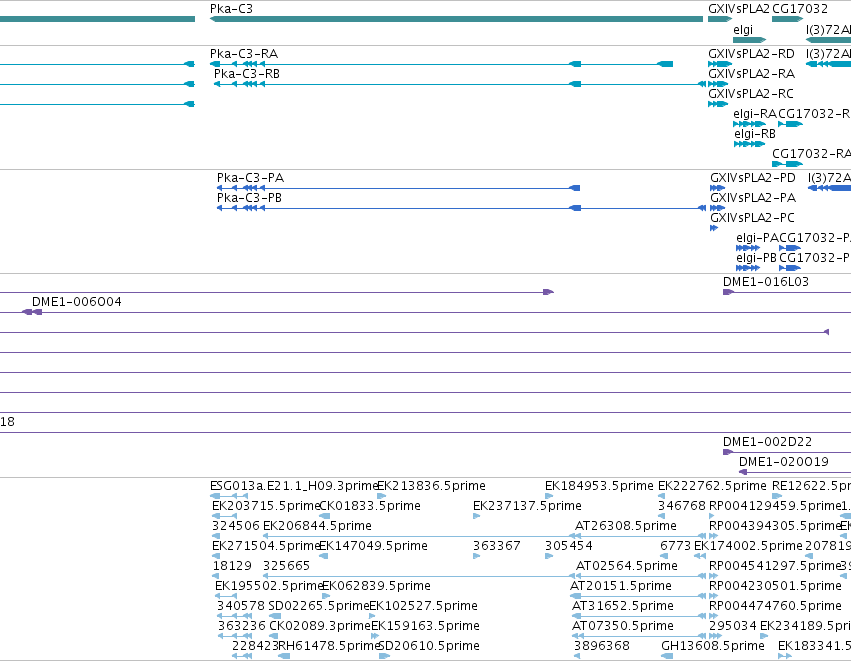Select EST AT26308.5prime

(626, 526)
